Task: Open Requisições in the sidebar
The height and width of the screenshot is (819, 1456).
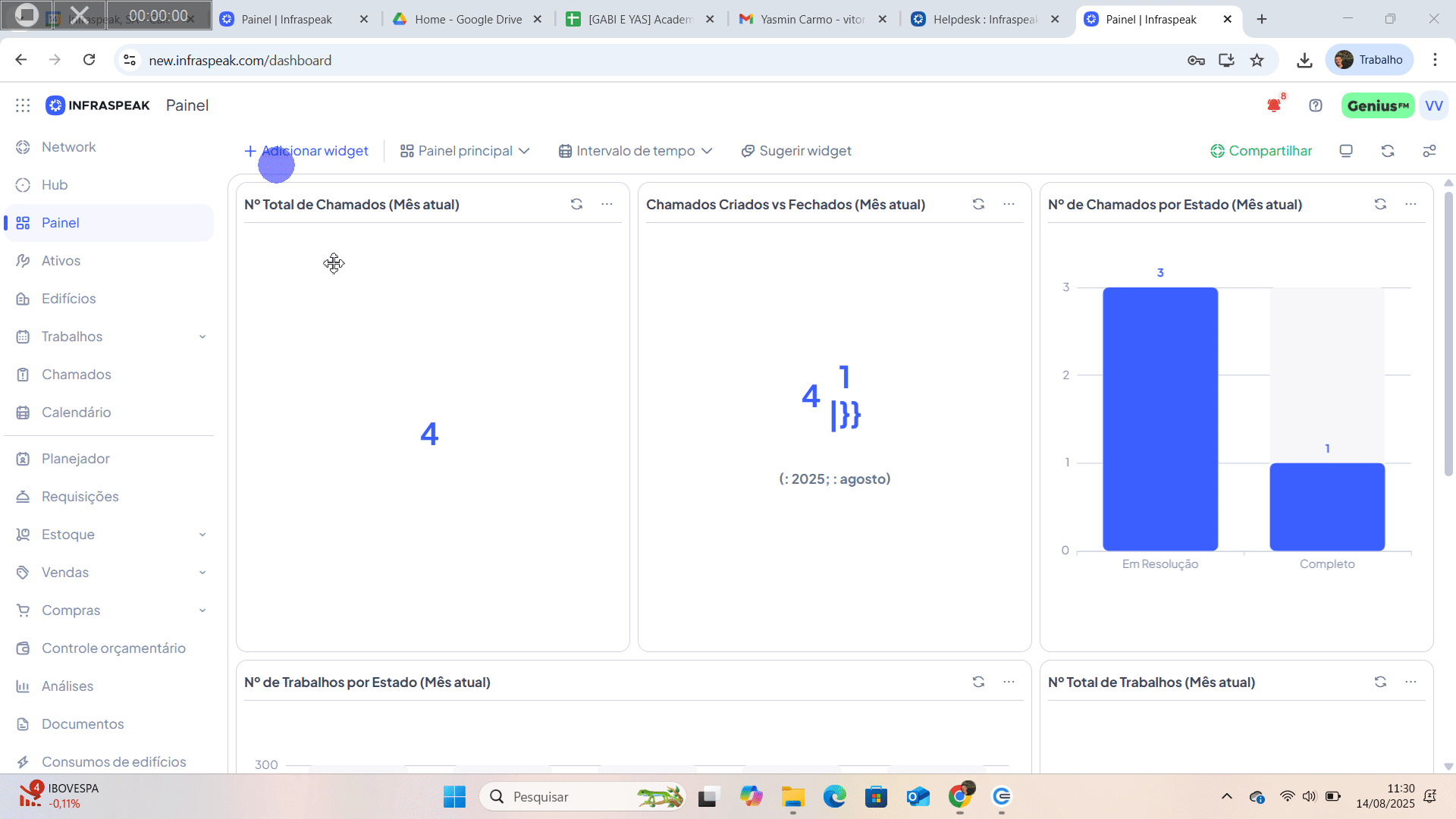Action: pos(109,497)
